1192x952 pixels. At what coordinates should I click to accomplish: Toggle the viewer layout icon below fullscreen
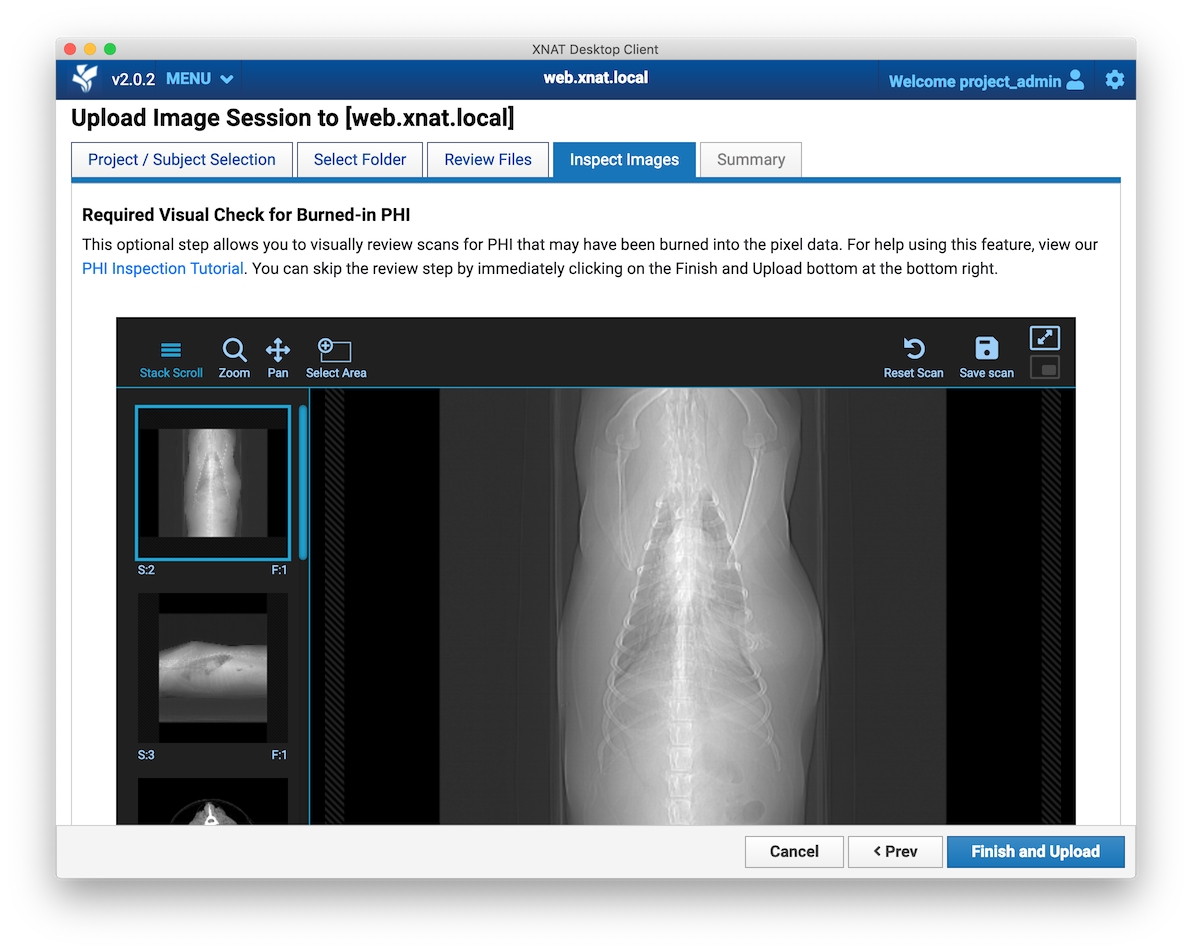point(1044,369)
